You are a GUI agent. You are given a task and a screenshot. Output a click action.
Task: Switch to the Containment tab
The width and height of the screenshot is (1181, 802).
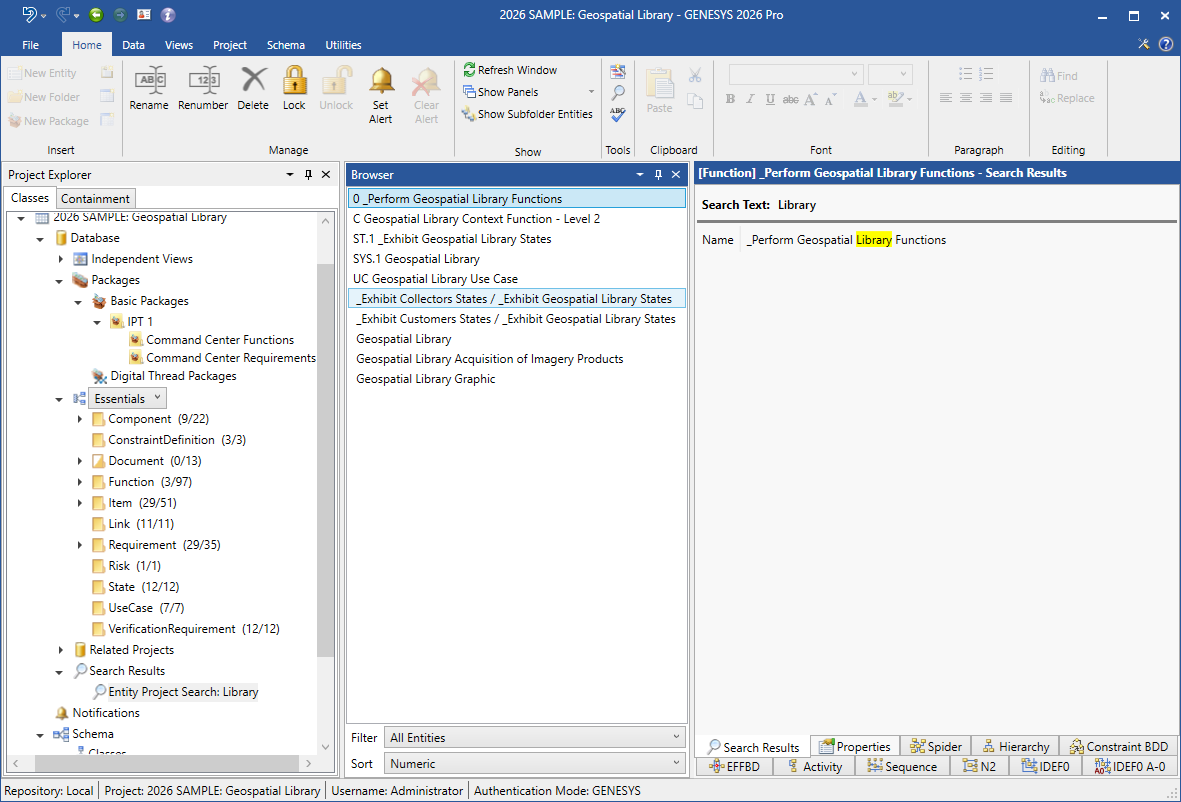pos(95,198)
